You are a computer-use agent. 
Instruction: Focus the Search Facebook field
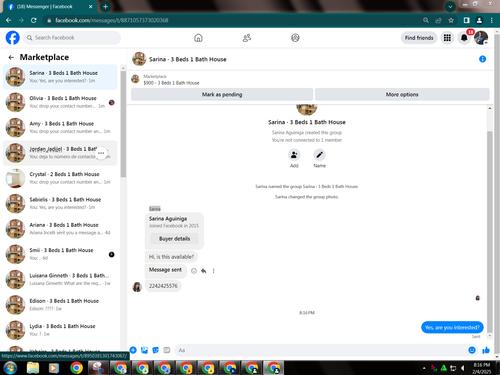pyautogui.click(x=72, y=38)
